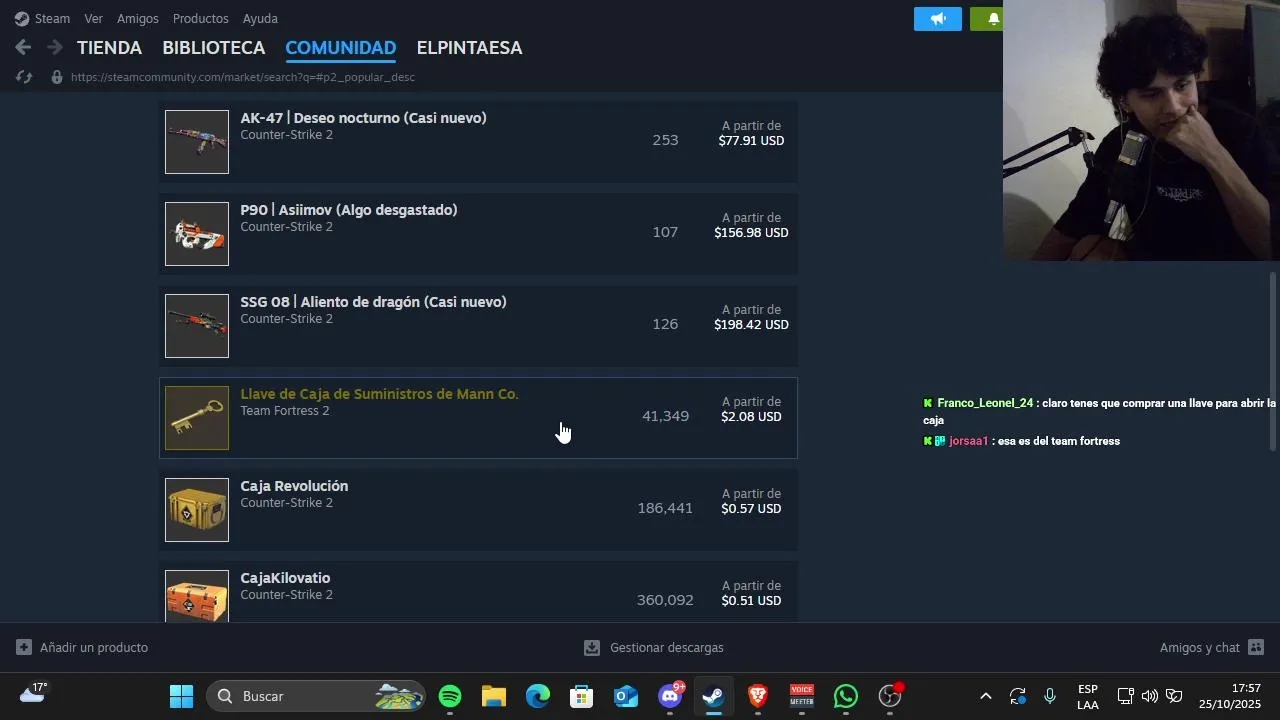Screen dimensions: 1280x720
Task: Click the Team Fortress 2 game label
Action: (284, 411)
